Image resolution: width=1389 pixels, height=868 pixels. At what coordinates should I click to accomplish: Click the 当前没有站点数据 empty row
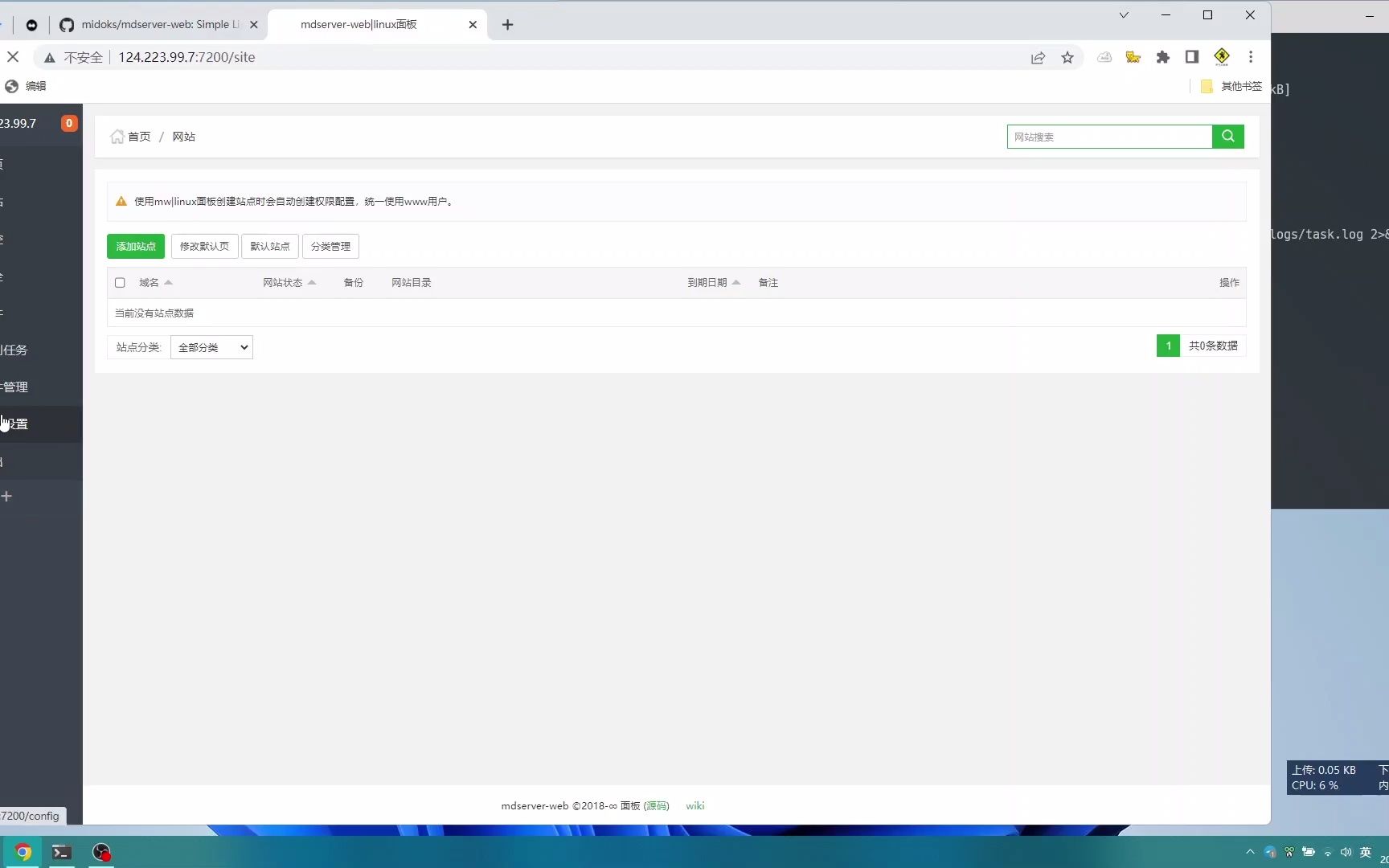point(676,313)
